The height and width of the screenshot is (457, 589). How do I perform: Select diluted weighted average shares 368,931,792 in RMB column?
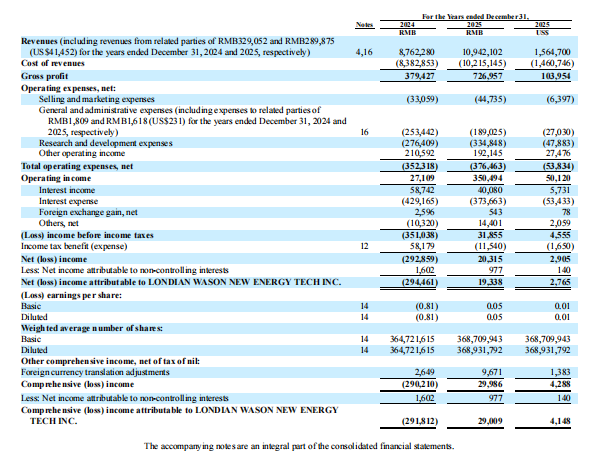480,350
